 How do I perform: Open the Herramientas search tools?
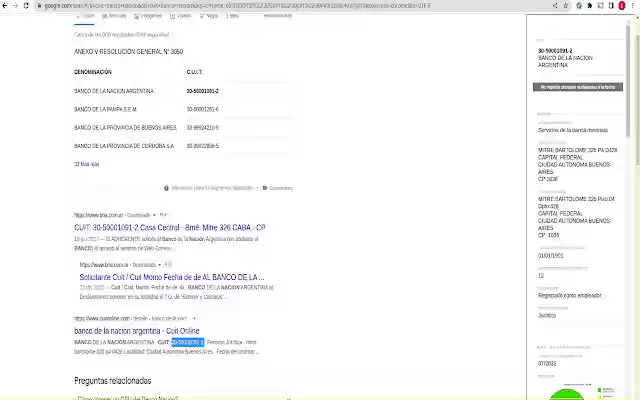[x=278, y=16]
